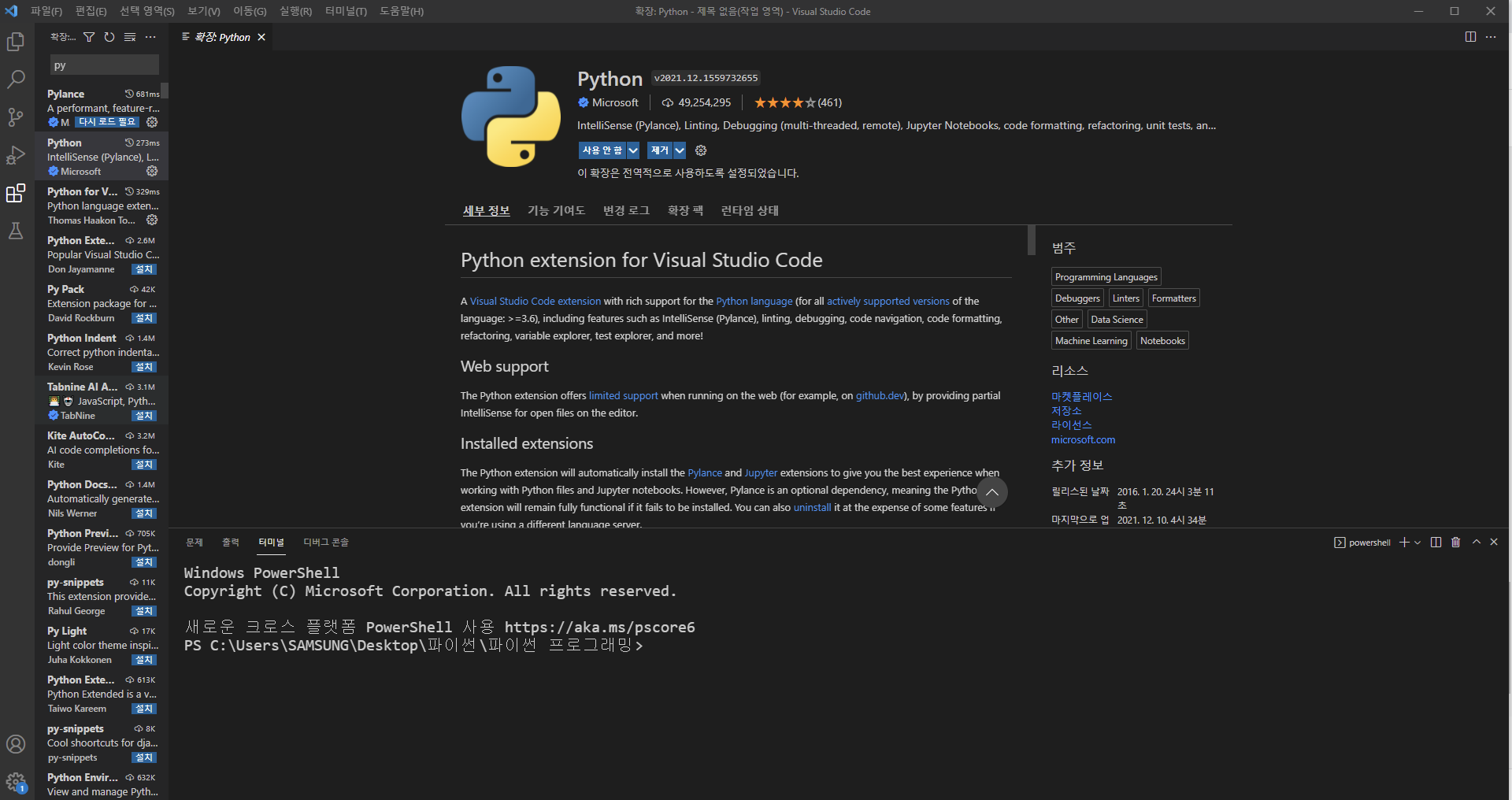The image size is (1512, 800).
Task: Switch to the 변경 로그 tab
Action: 626,210
